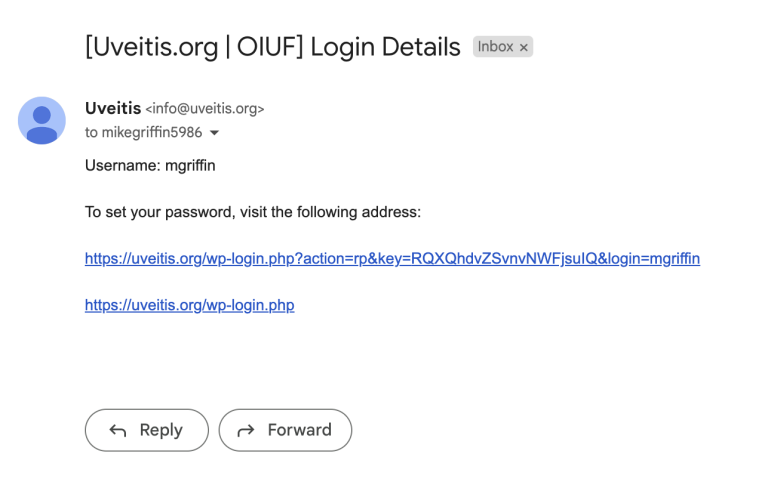Click the 'Username:' label in the body
This screenshot has width=768, height=494.
[x=122, y=166]
